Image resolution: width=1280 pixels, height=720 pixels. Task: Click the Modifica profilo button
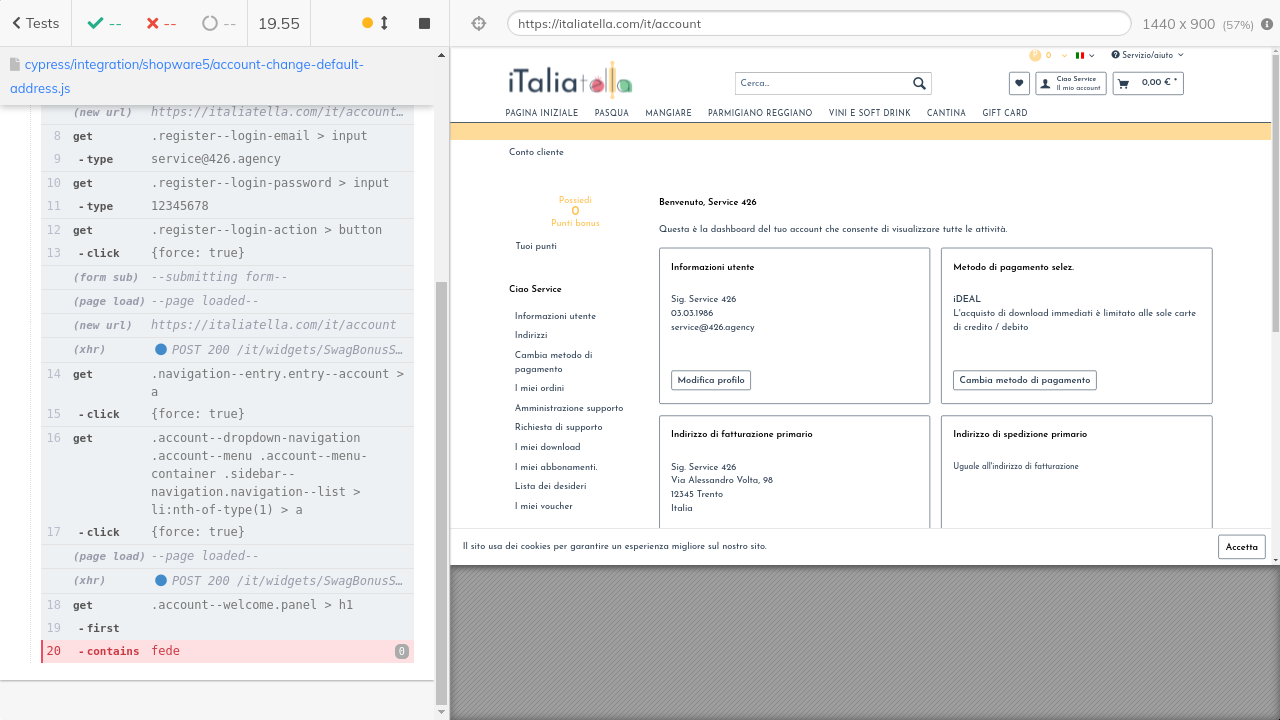coord(710,380)
